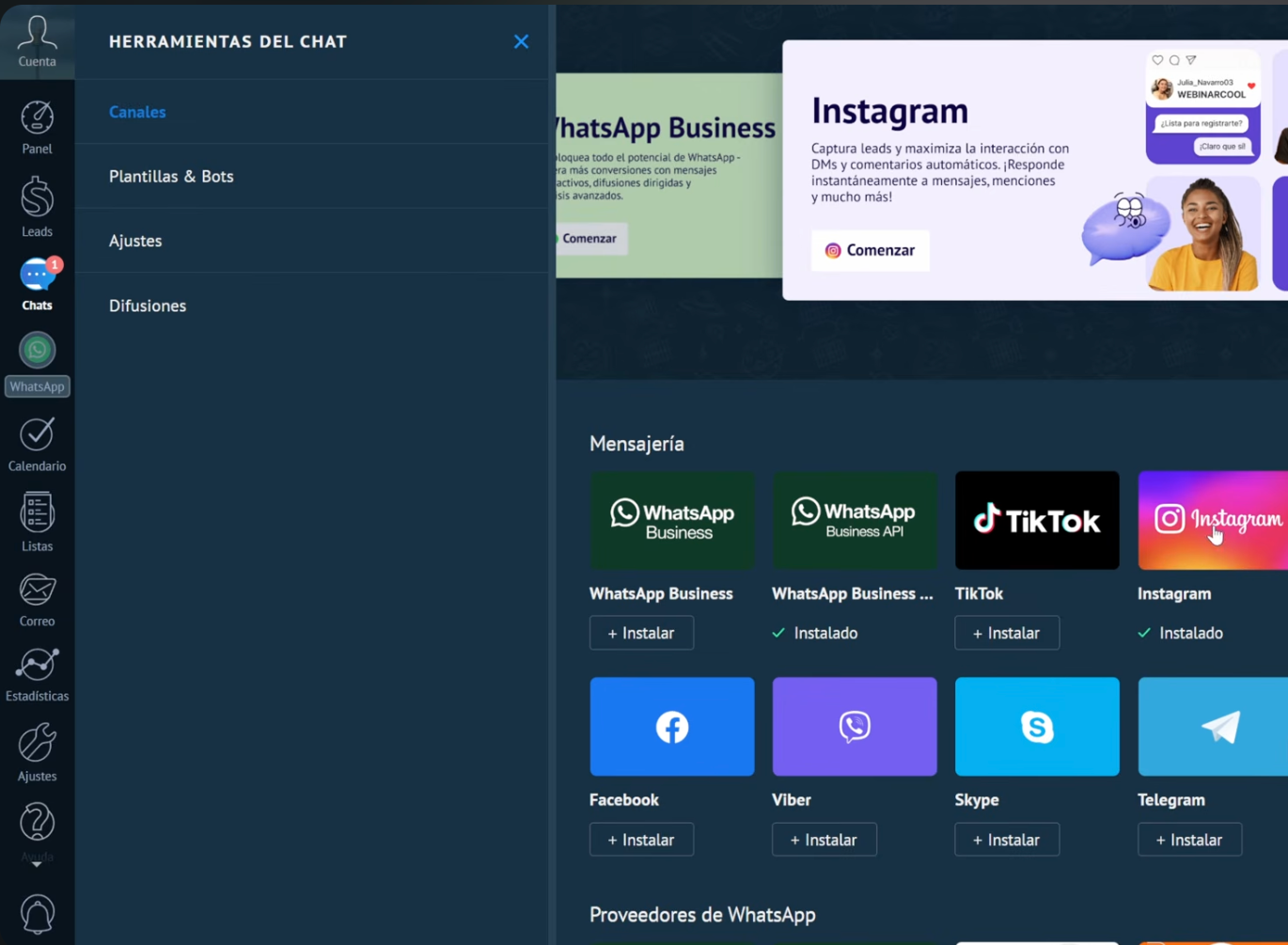Image resolution: width=1288 pixels, height=945 pixels.
Task: Click the TikTok name label
Action: coord(979,593)
